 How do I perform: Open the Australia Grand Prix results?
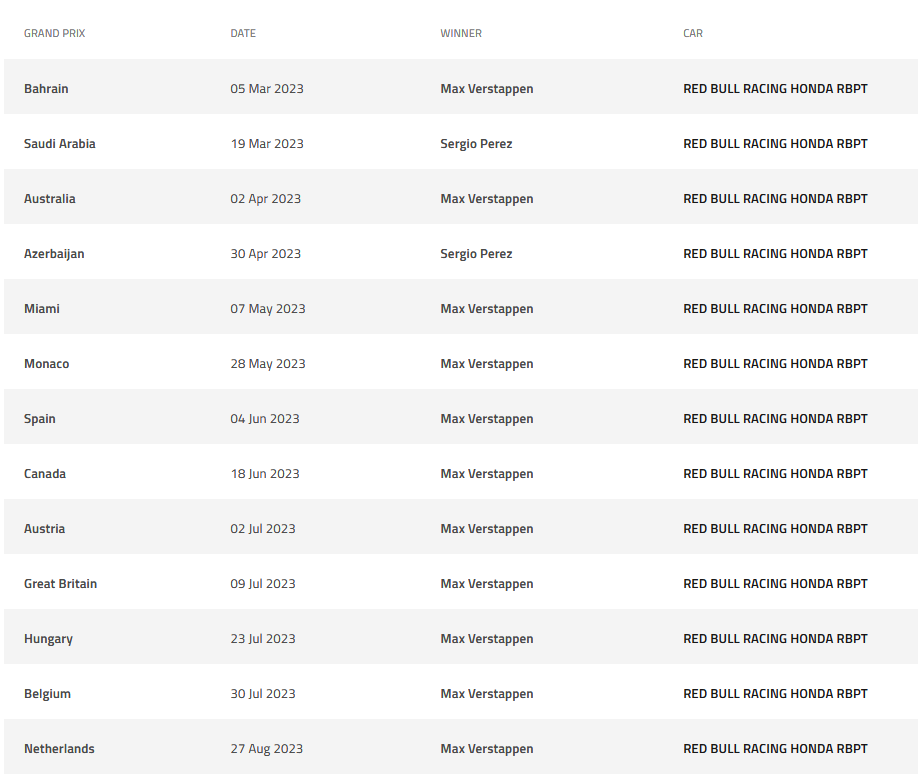[50, 199]
